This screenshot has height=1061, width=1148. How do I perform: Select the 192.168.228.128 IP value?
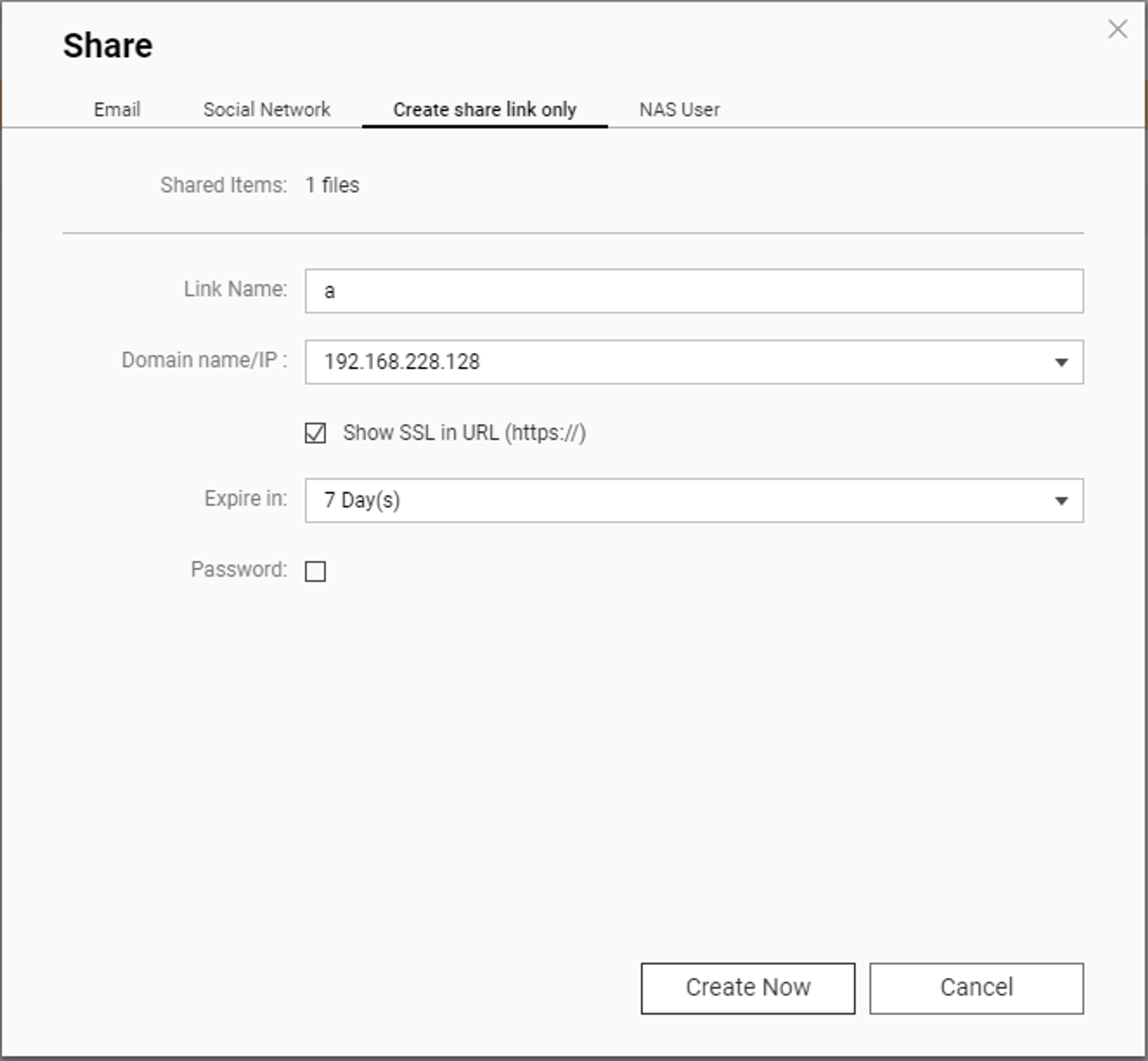click(x=401, y=362)
